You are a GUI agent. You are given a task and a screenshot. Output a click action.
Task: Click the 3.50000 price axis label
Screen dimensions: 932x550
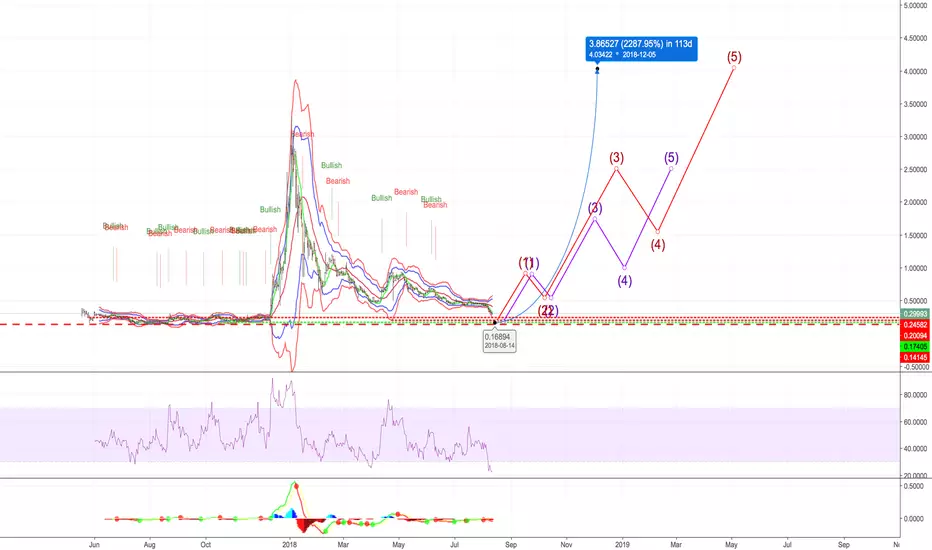click(x=915, y=104)
